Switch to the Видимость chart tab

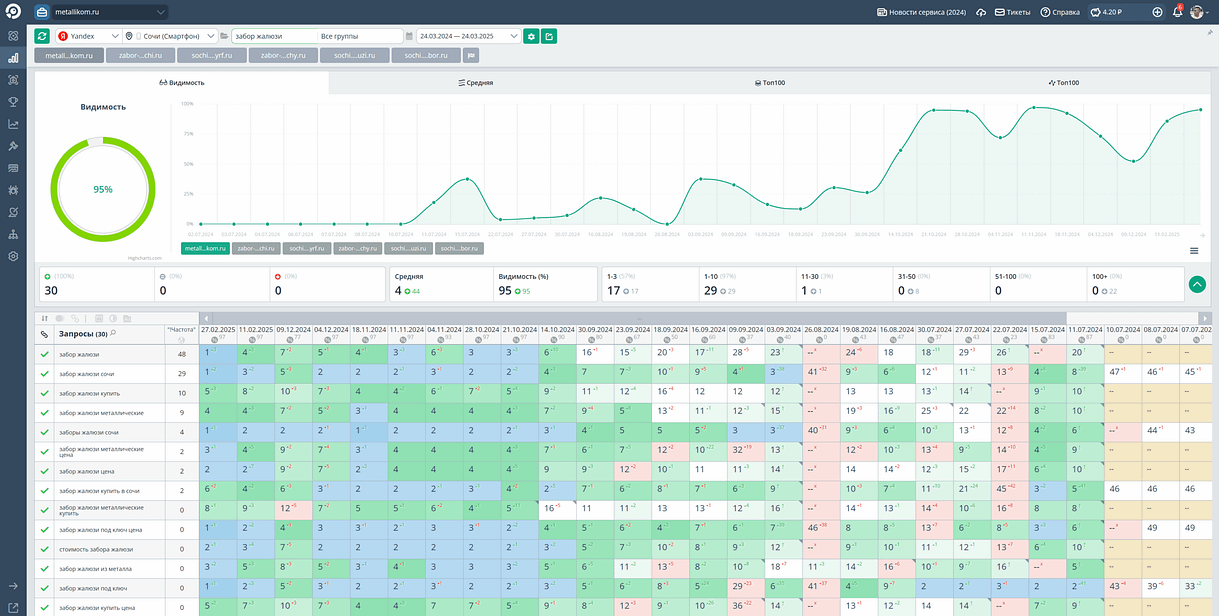coord(181,83)
